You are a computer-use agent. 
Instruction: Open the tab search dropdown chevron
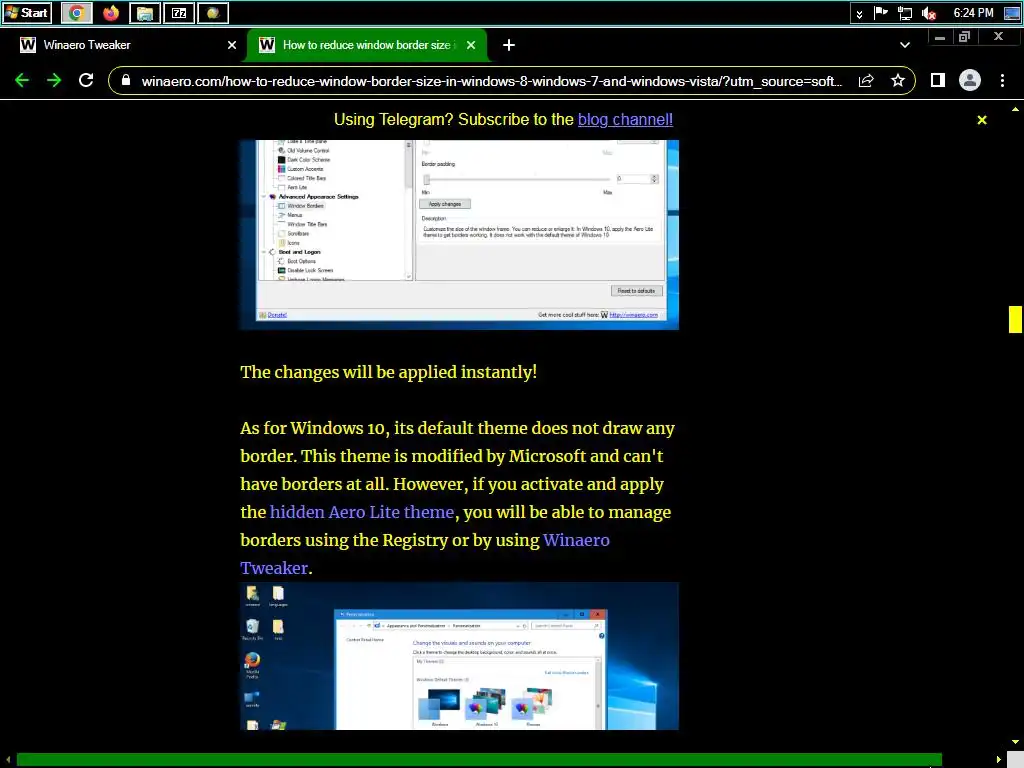point(904,45)
